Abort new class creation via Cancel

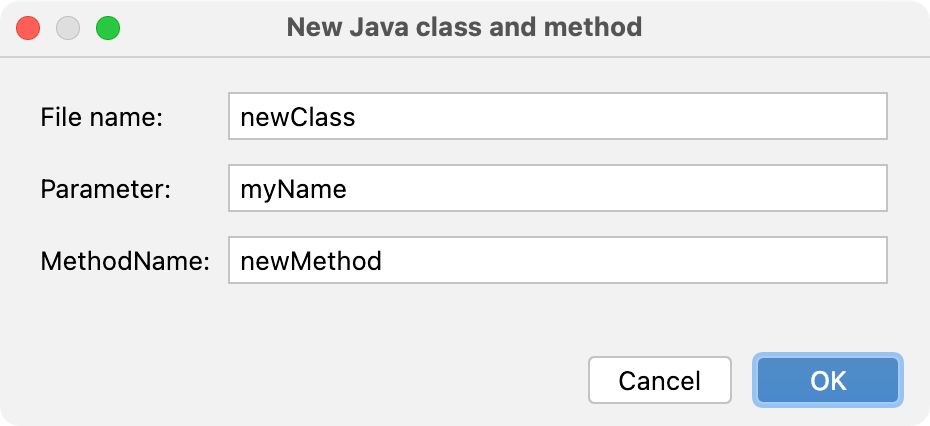click(x=659, y=380)
